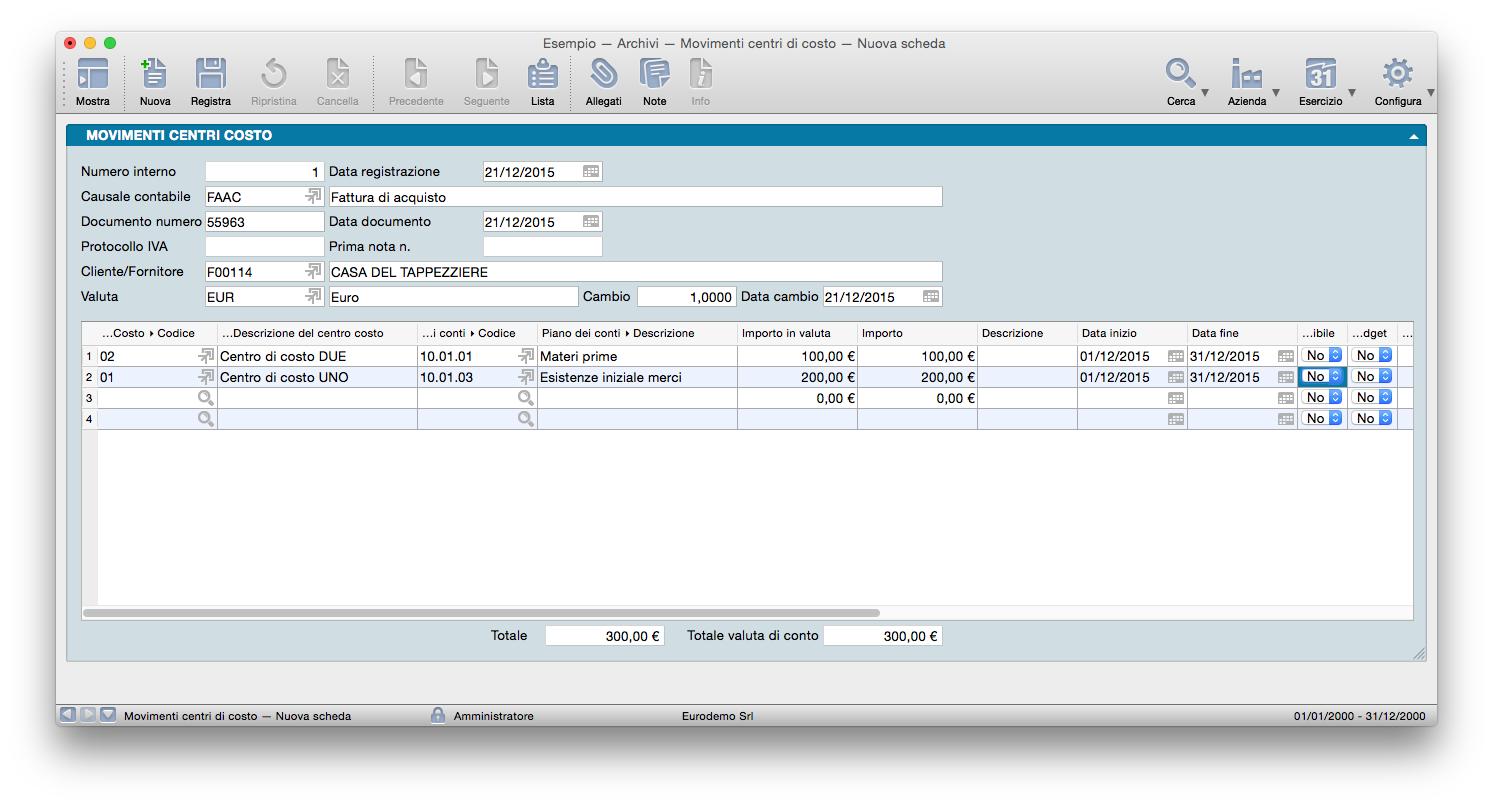Select the cell Esistenze iniziale merci
This screenshot has height=806, width=1493.
[x=638, y=377]
